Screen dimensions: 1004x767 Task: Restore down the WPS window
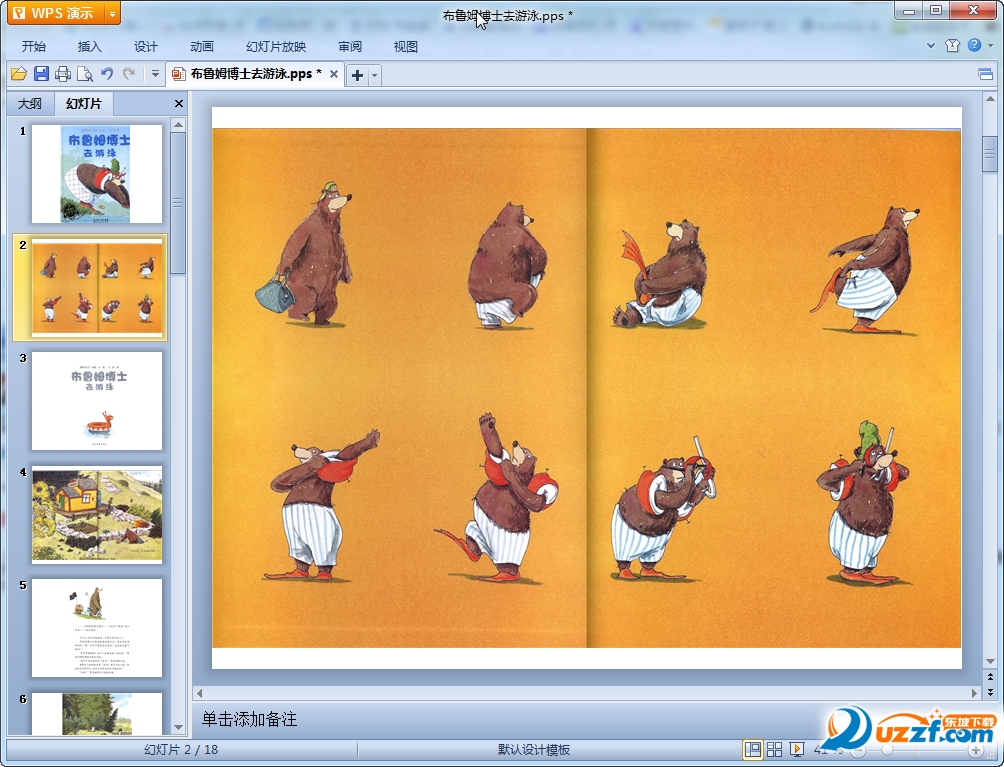936,11
